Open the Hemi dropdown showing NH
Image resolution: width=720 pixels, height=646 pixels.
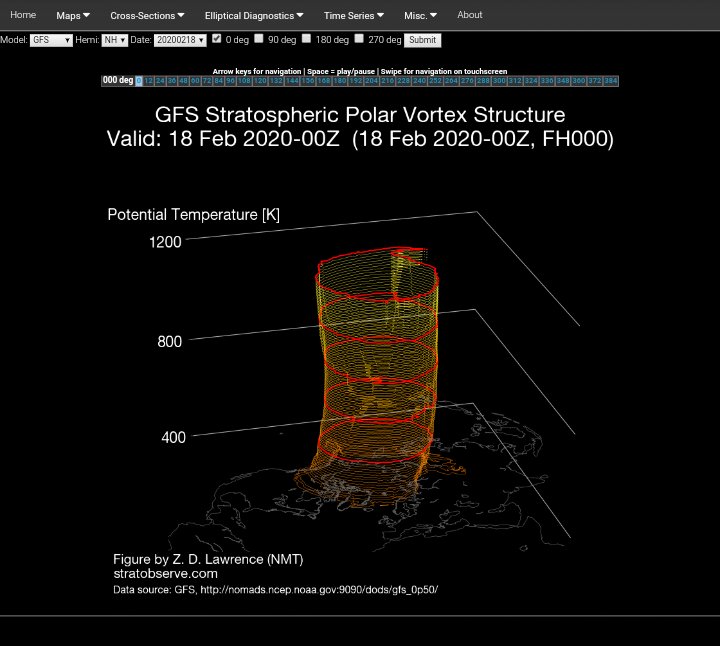click(115, 40)
